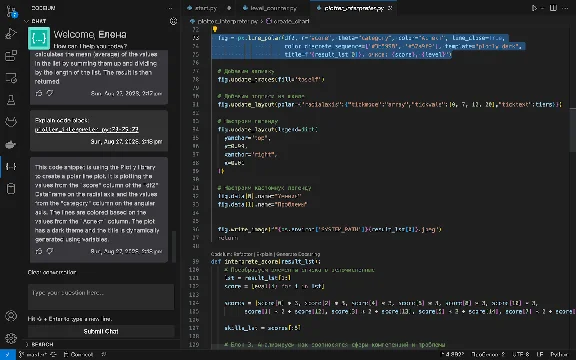The height and width of the screenshot is (360, 576).
Task: Focus the Type your question here field
Action: point(101,297)
